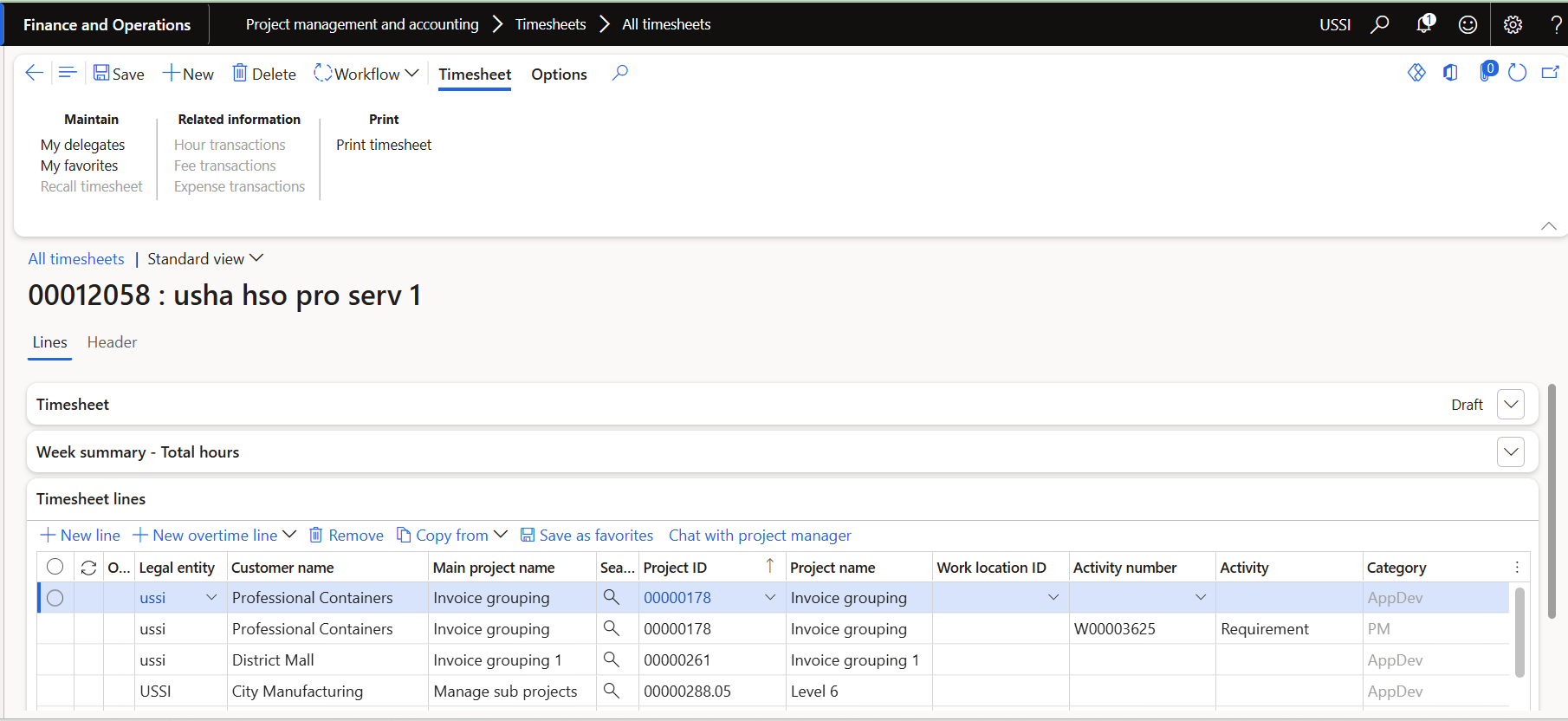Expand the Week summary - Total hours section

[1511, 451]
